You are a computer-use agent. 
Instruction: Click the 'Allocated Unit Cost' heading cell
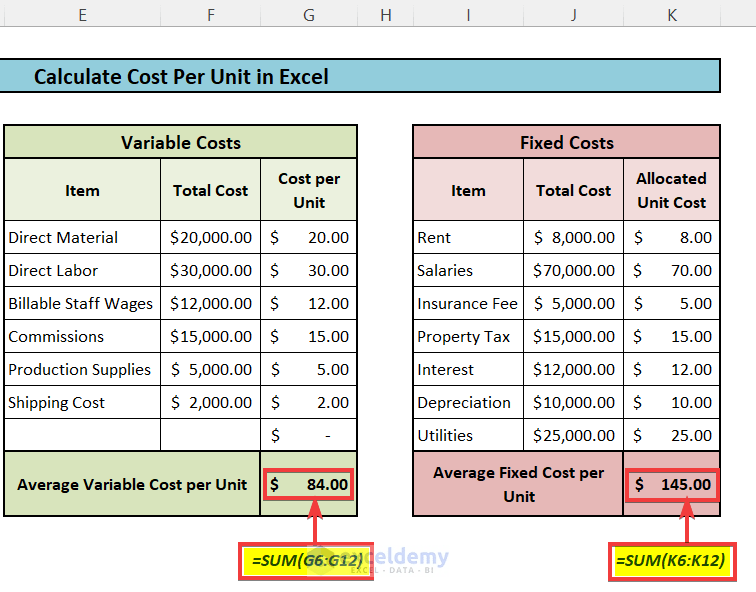(x=672, y=190)
